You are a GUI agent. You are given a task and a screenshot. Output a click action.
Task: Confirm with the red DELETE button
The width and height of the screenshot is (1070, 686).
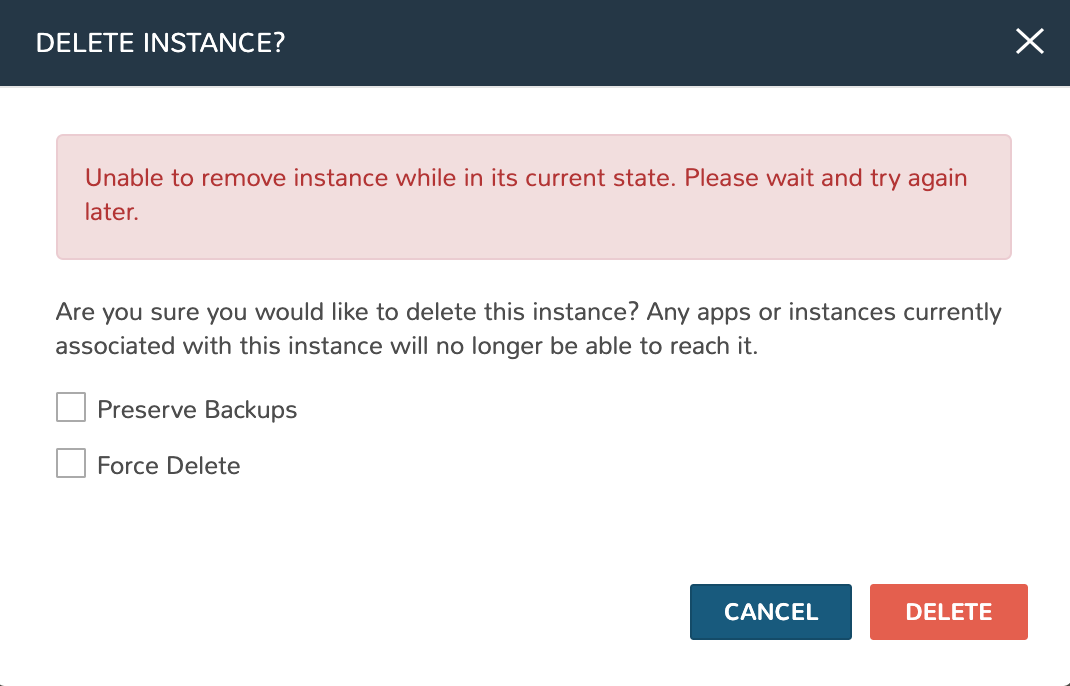coord(948,612)
